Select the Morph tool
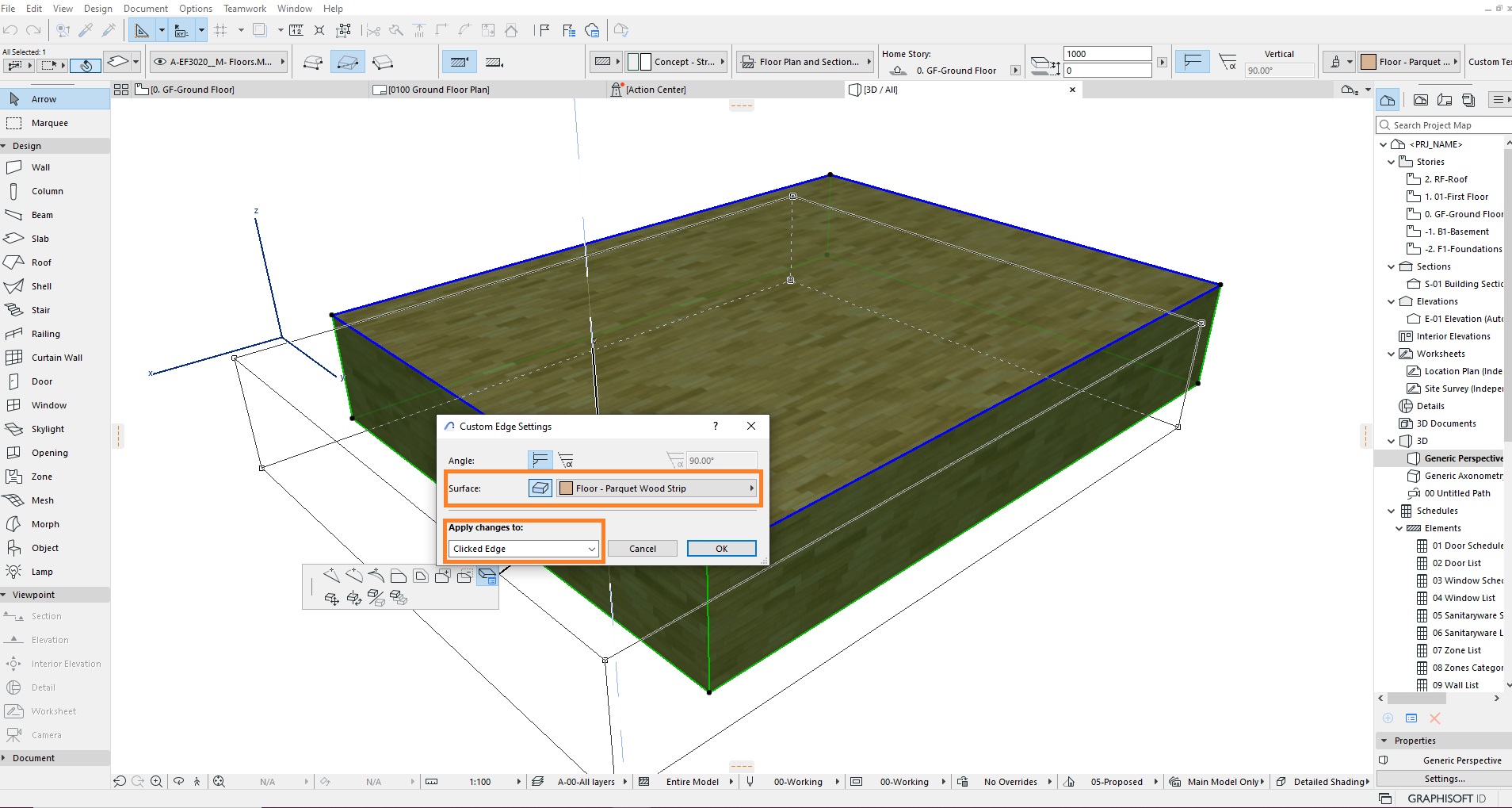The width and height of the screenshot is (1512, 808). (54, 524)
